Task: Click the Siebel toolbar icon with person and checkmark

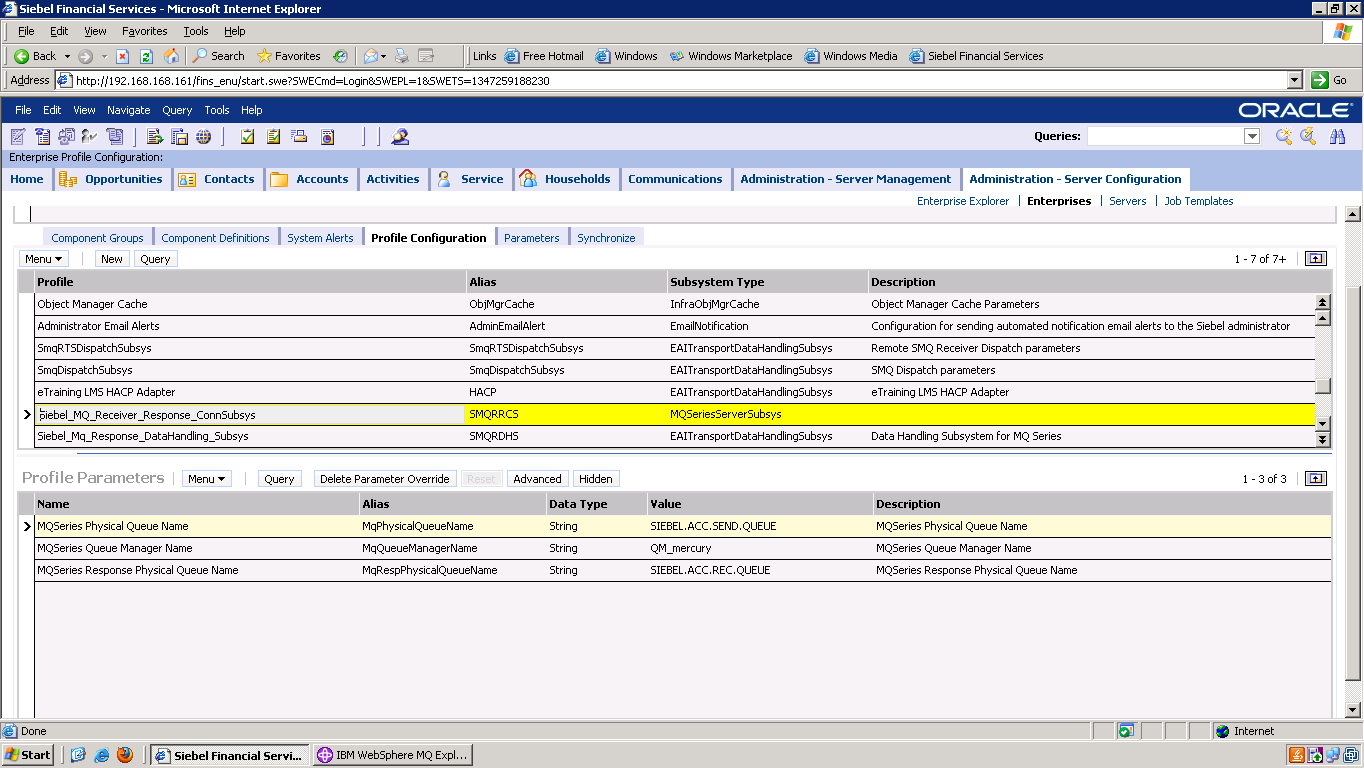Action: pyautogui.click(x=90, y=137)
